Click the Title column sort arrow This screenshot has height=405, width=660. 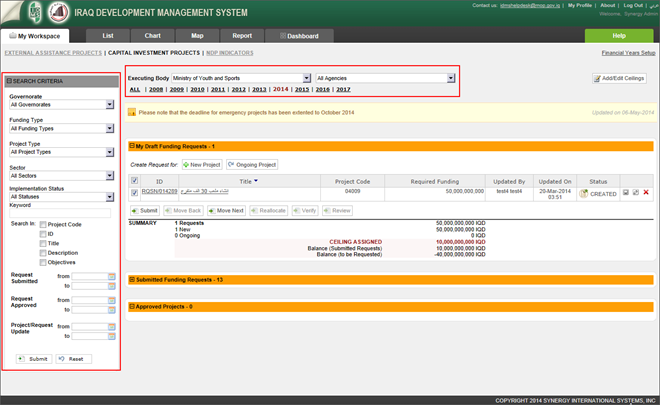[x=256, y=181]
